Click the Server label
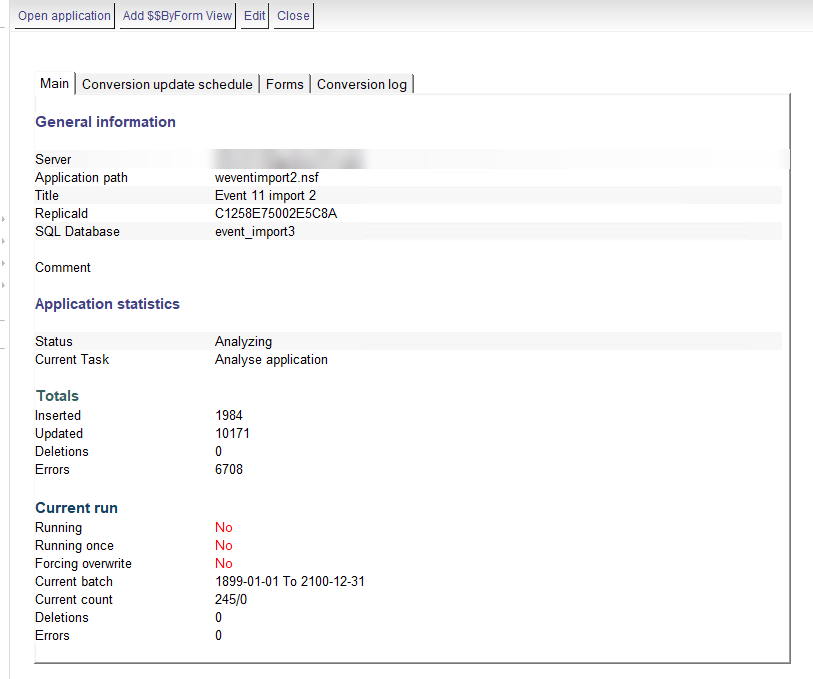This screenshot has height=679, width=813. click(x=53, y=160)
